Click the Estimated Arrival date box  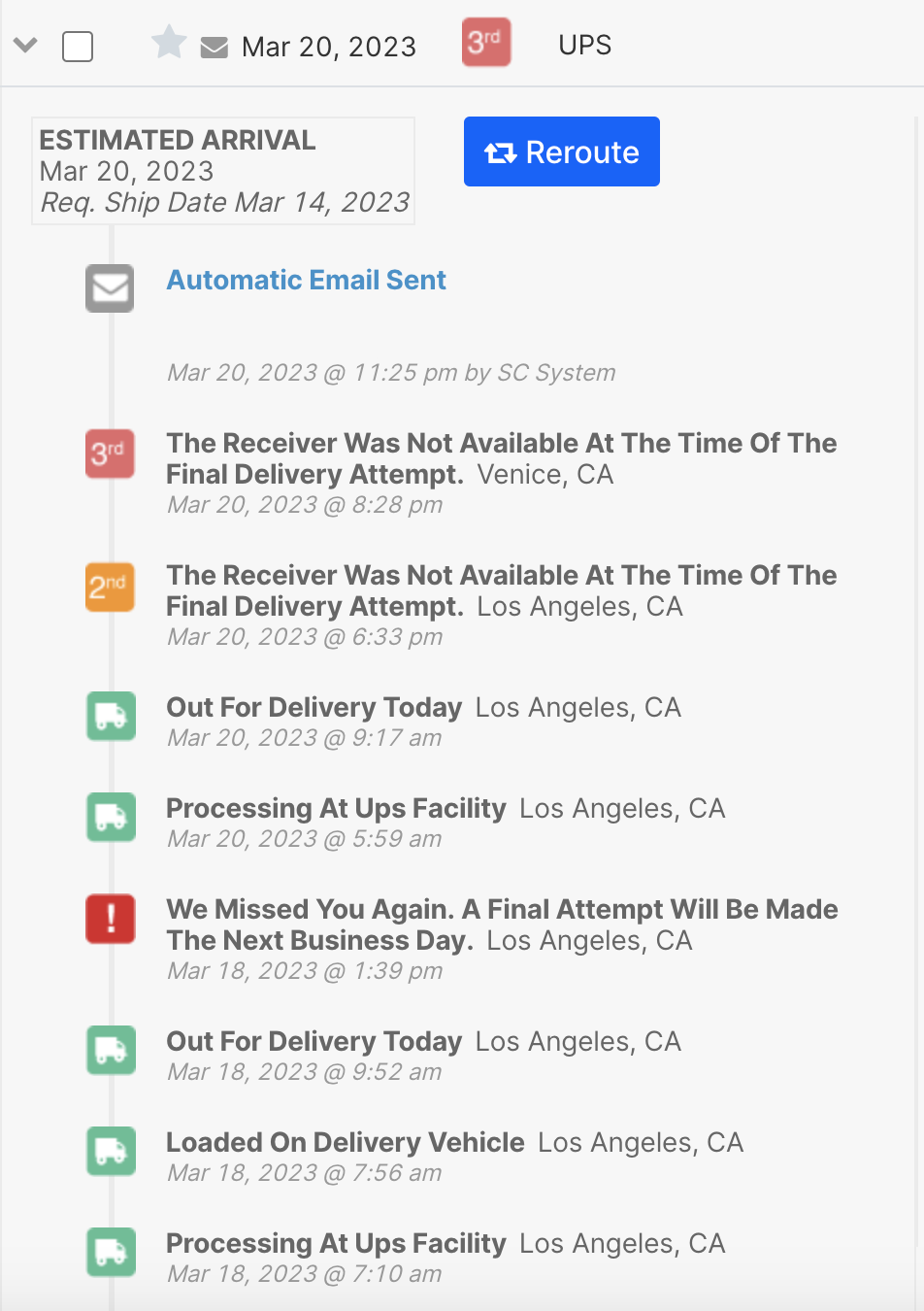coord(223,171)
